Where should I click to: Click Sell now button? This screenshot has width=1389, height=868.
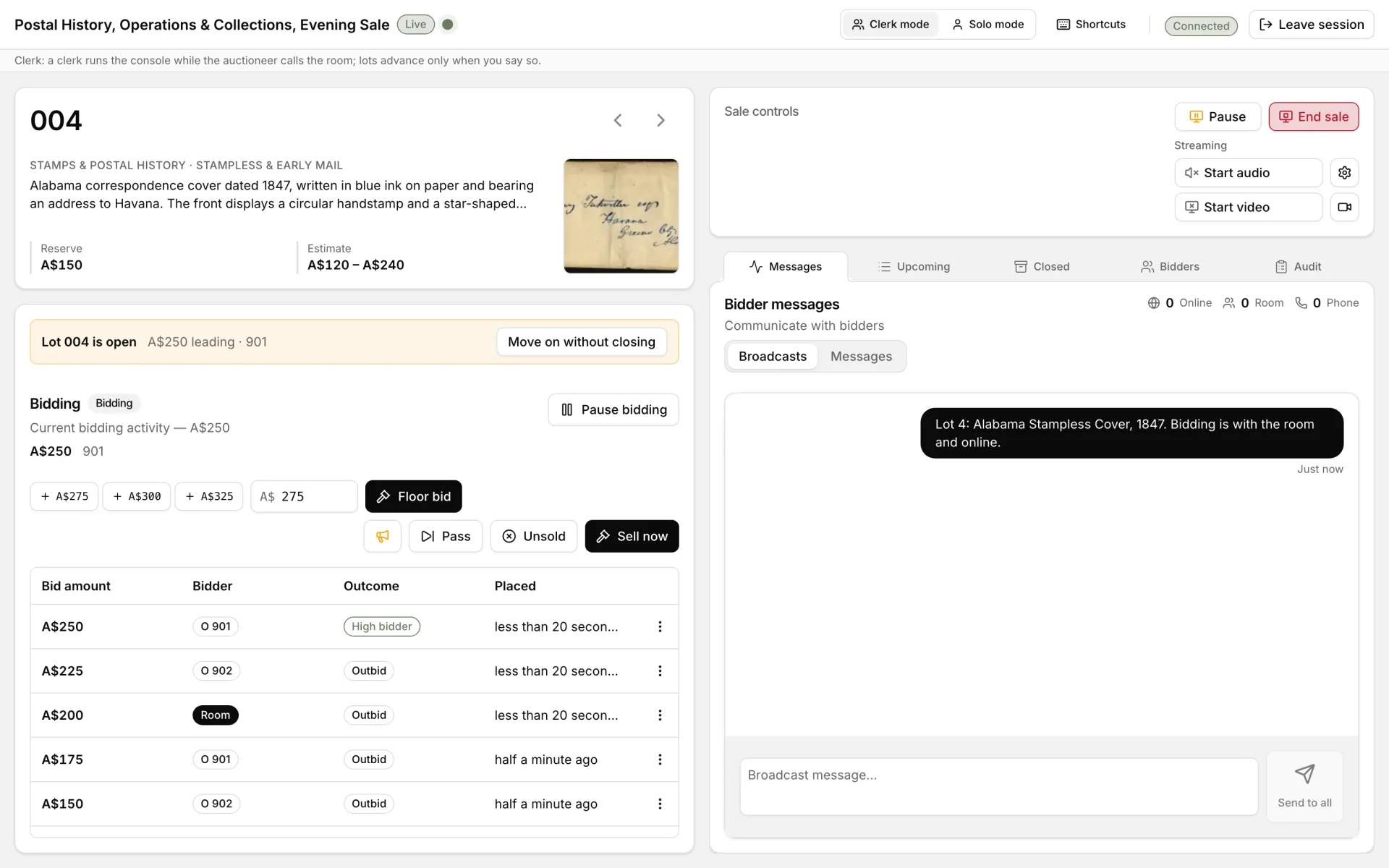click(x=632, y=536)
